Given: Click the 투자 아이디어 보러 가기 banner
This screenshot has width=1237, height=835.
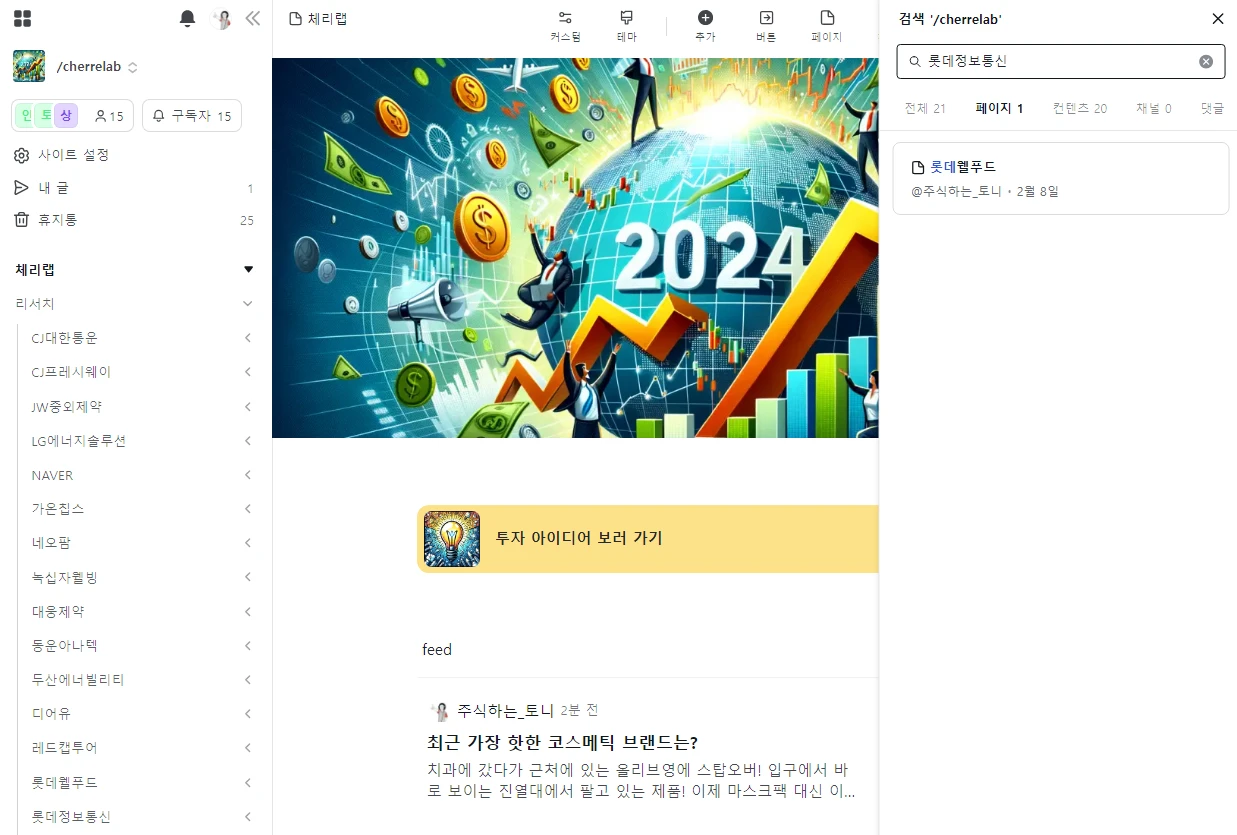Looking at the screenshot, I should click(648, 538).
